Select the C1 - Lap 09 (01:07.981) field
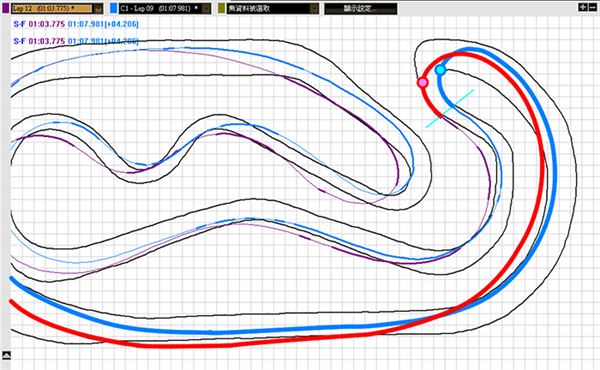Image resolution: width=600 pixels, height=370 pixels. pyautogui.click(x=160, y=8)
